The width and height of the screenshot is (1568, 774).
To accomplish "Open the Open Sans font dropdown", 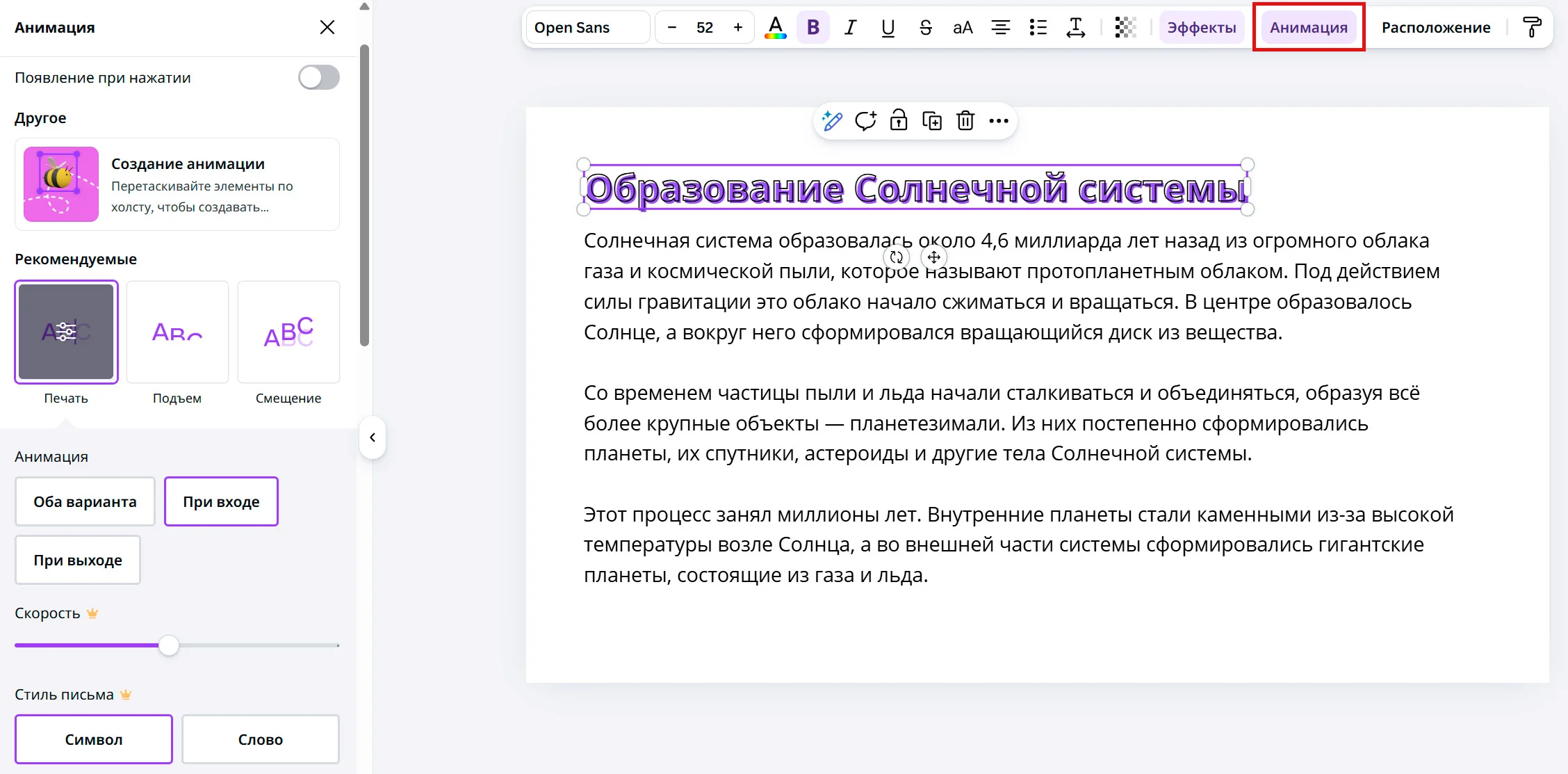I will (588, 28).
